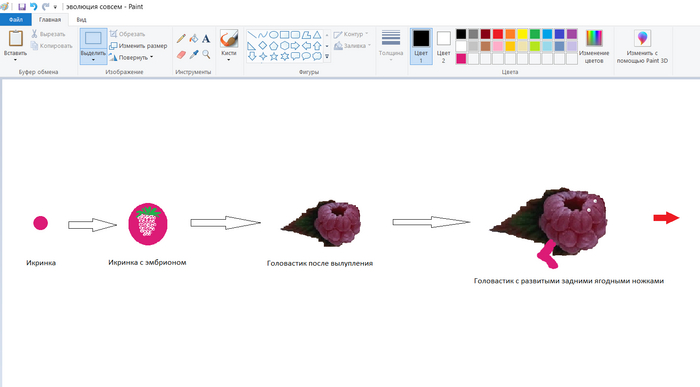This screenshot has height=387, width=700.
Task: Select the Color picker eyedropper tool
Action: pyautogui.click(x=193, y=54)
